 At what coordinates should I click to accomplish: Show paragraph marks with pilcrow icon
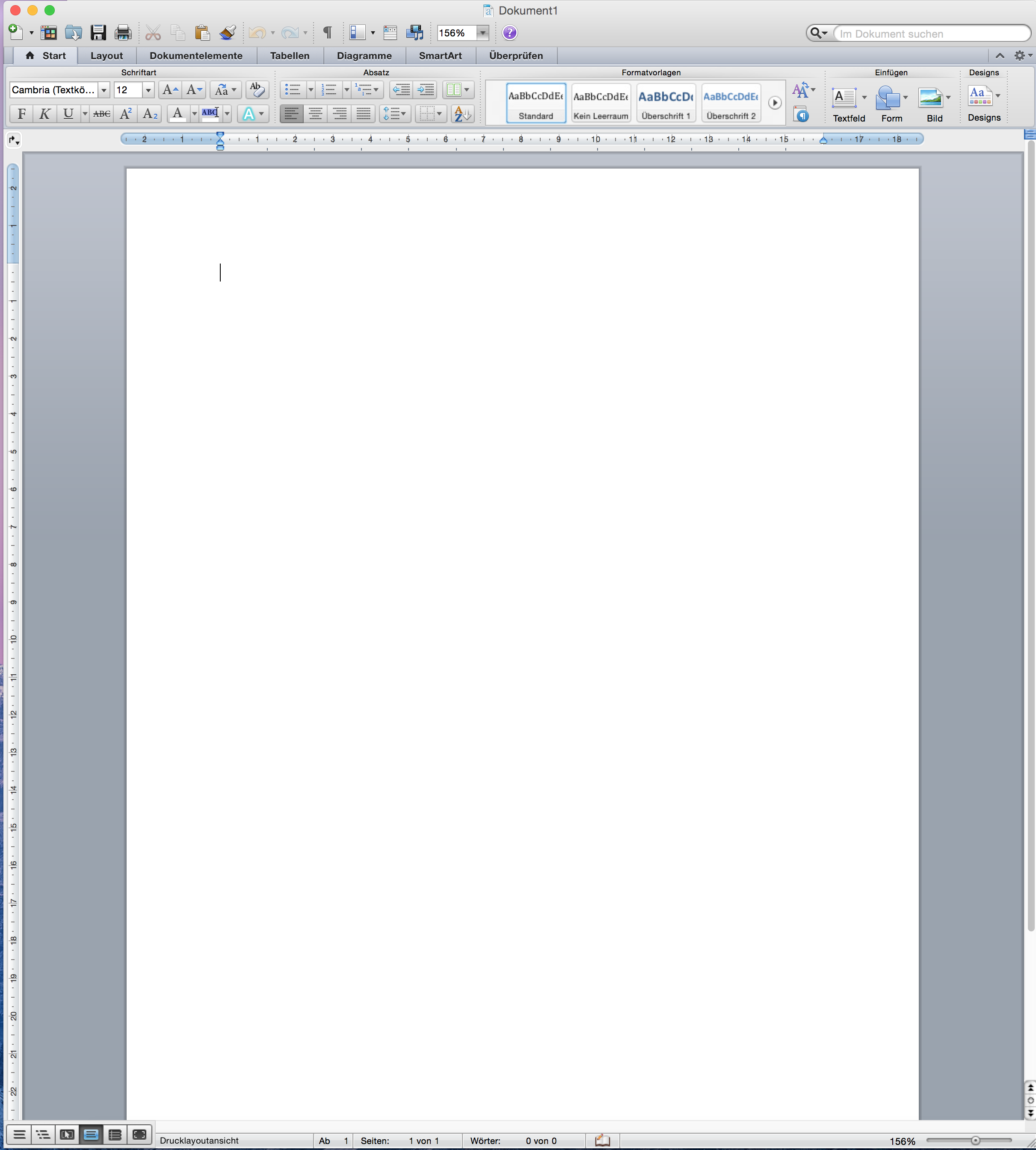point(327,33)
